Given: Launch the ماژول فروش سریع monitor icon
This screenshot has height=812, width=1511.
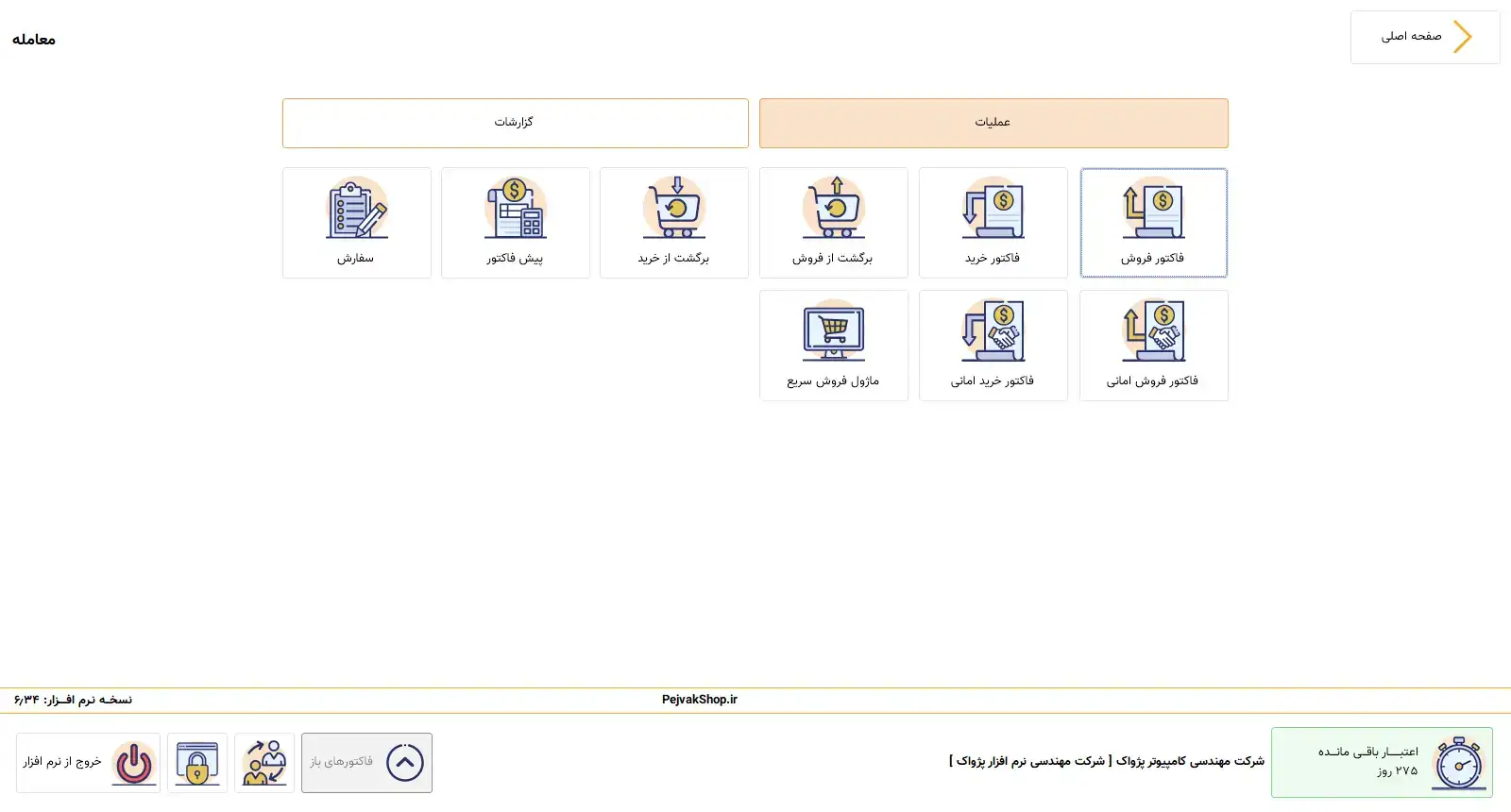Looking at the screenshot, I should 833,332.
